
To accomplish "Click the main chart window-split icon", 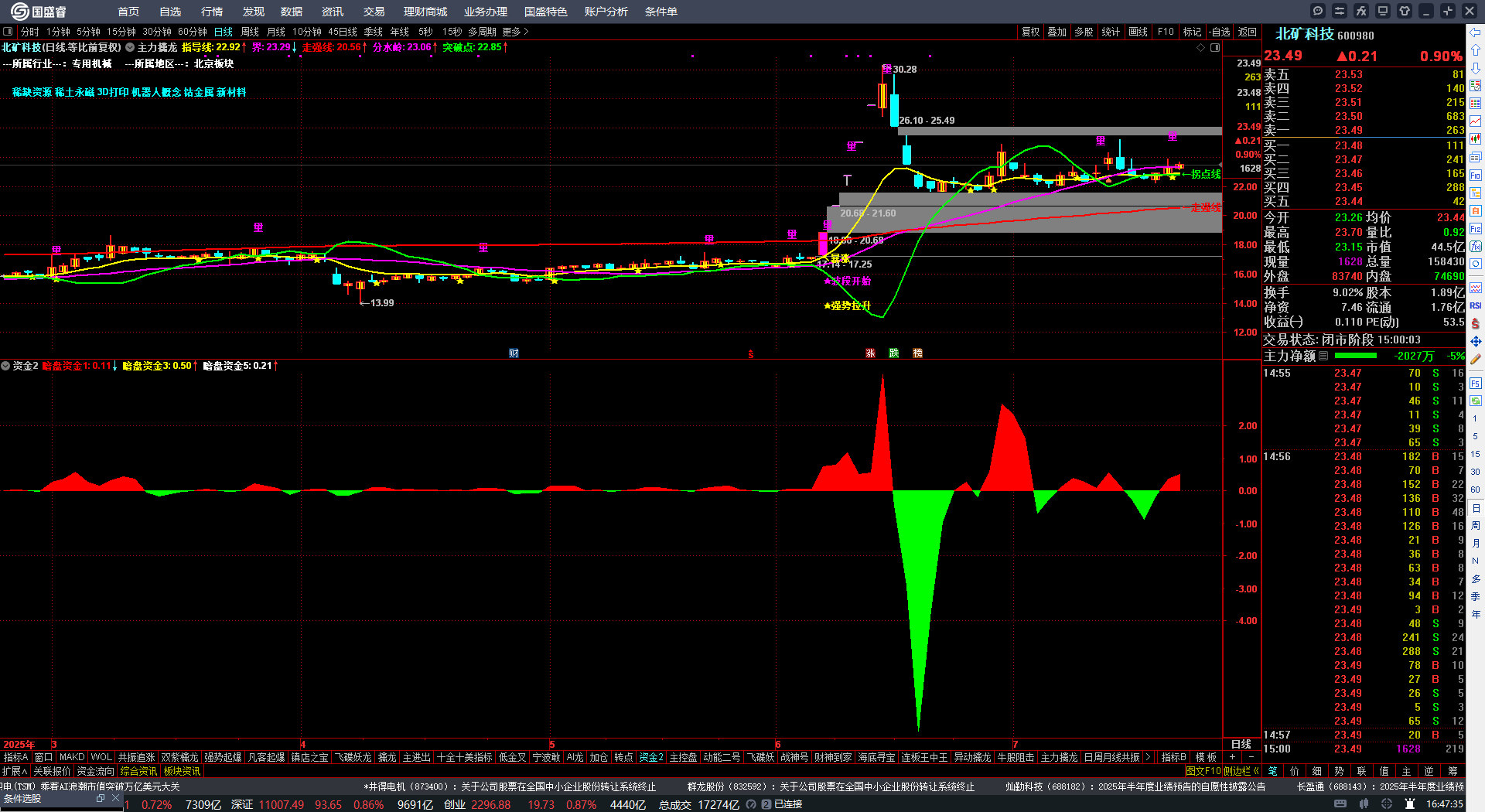I will click(1215, 48).
